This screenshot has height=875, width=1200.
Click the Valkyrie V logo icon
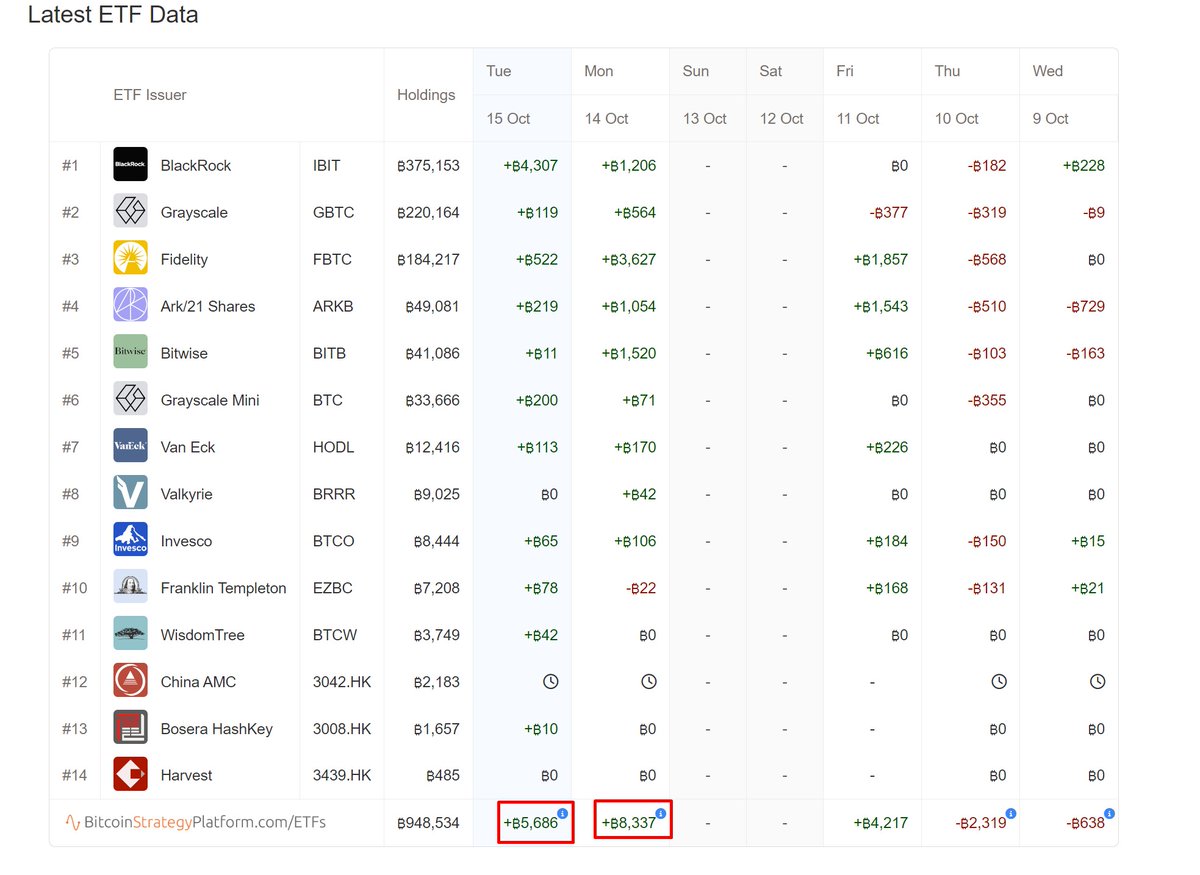[x=130, y=494]
